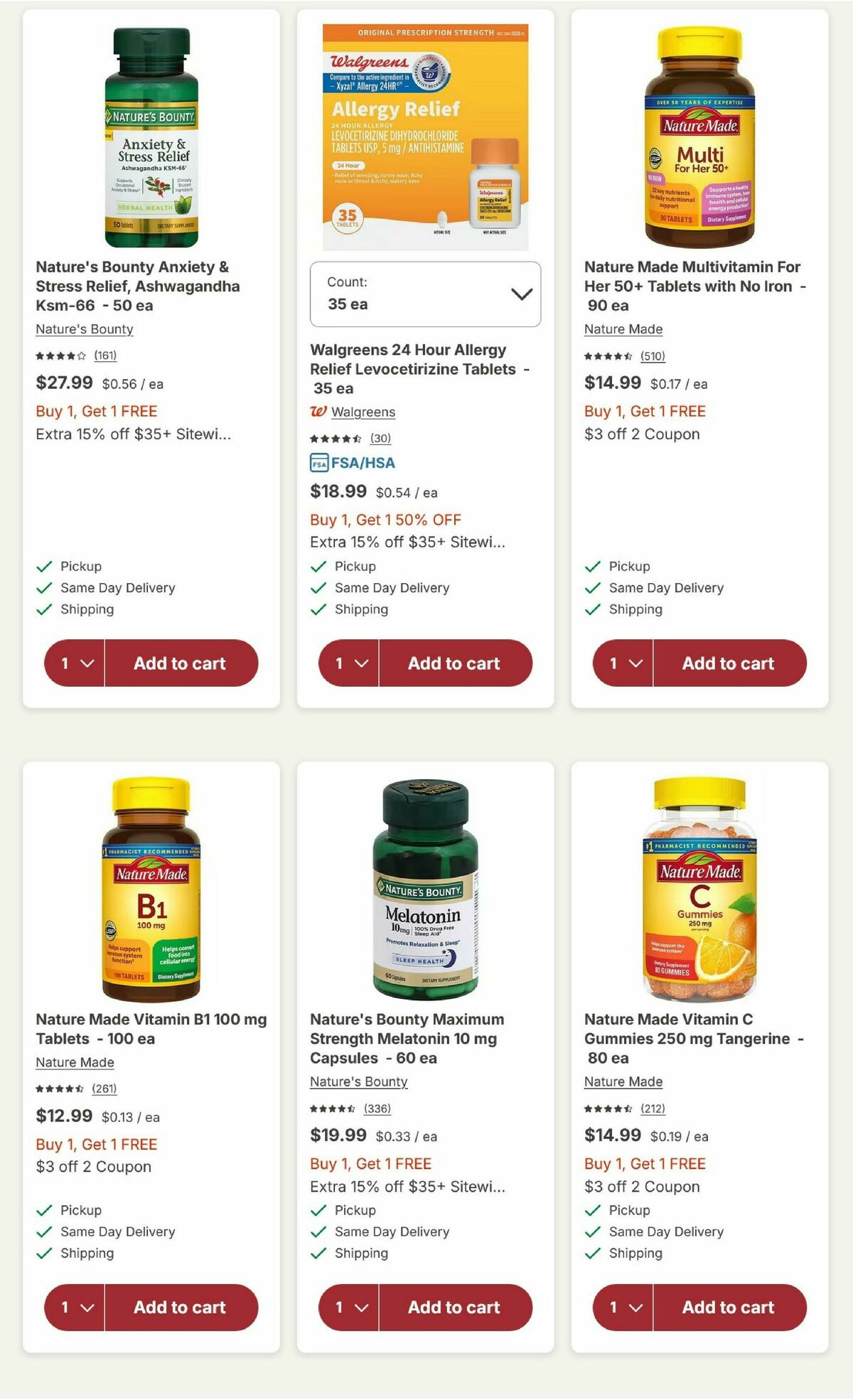Select the Buy 1 Get 1 FREE offer on Vitamin B1
This screenshot has width=853, height=1400.
tap(97, 1144)
